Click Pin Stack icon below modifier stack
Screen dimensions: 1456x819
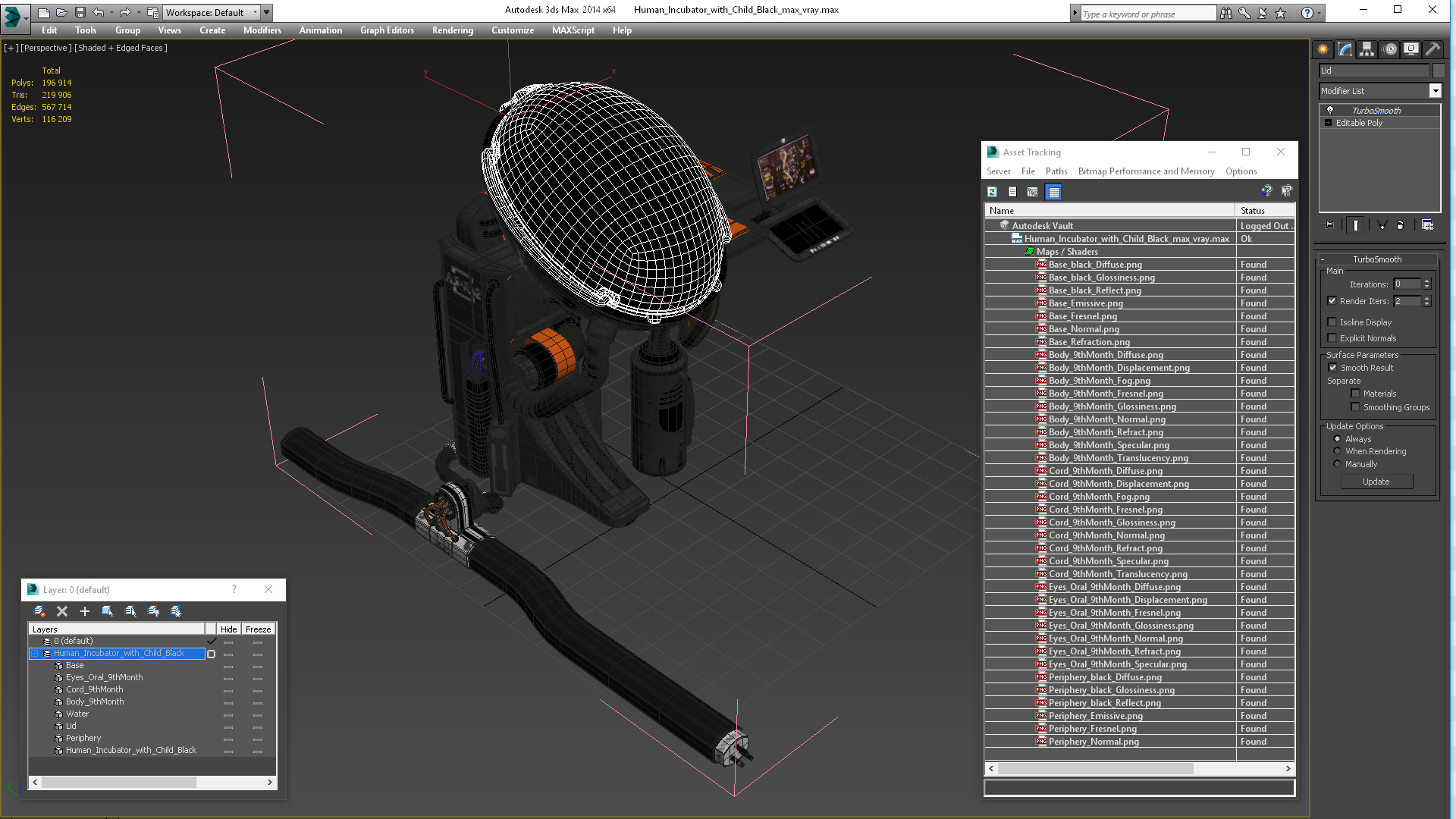tap(1329, 225)
